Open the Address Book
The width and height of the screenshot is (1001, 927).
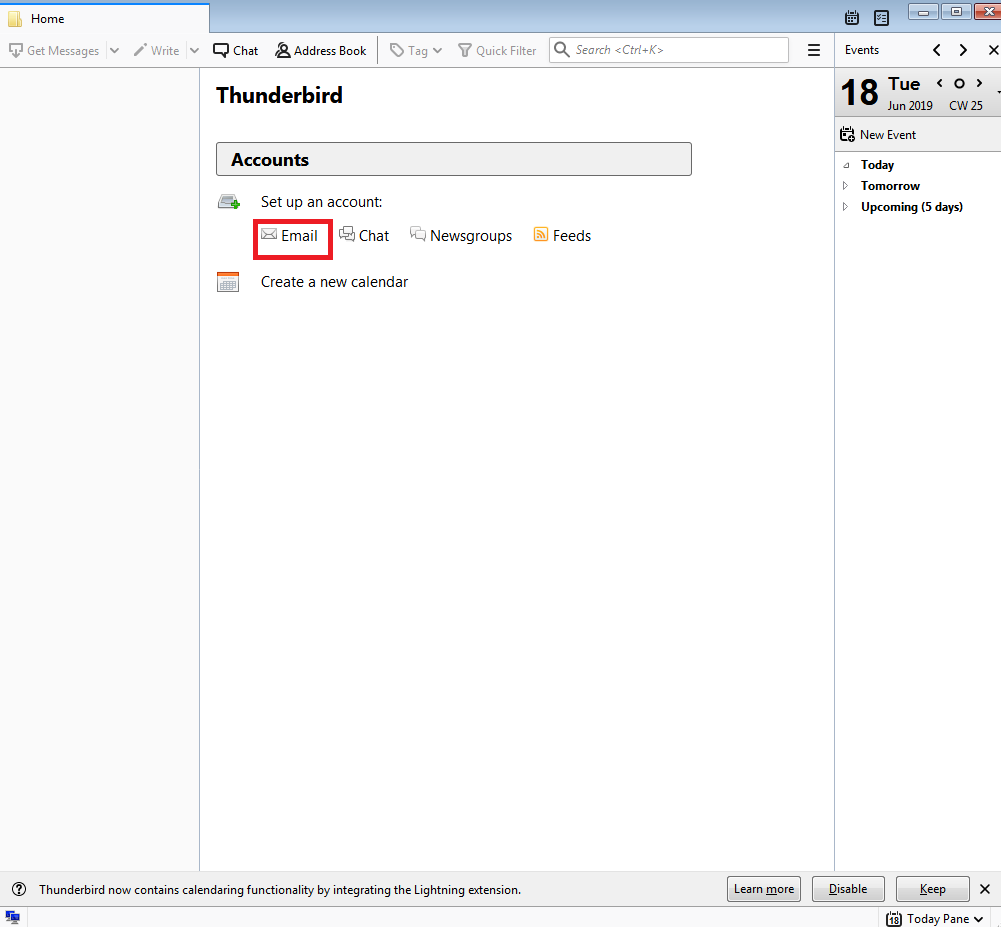(x=320, y=50)
